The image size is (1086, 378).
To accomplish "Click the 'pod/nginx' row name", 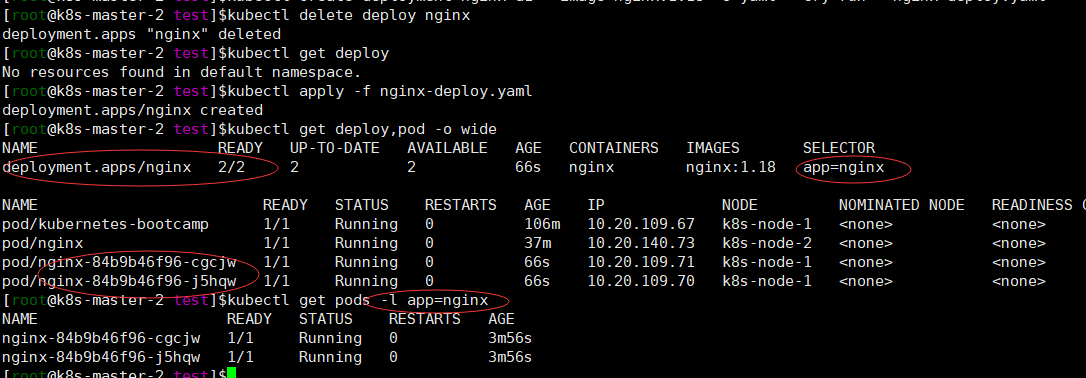I will click(x=42, y=244).
